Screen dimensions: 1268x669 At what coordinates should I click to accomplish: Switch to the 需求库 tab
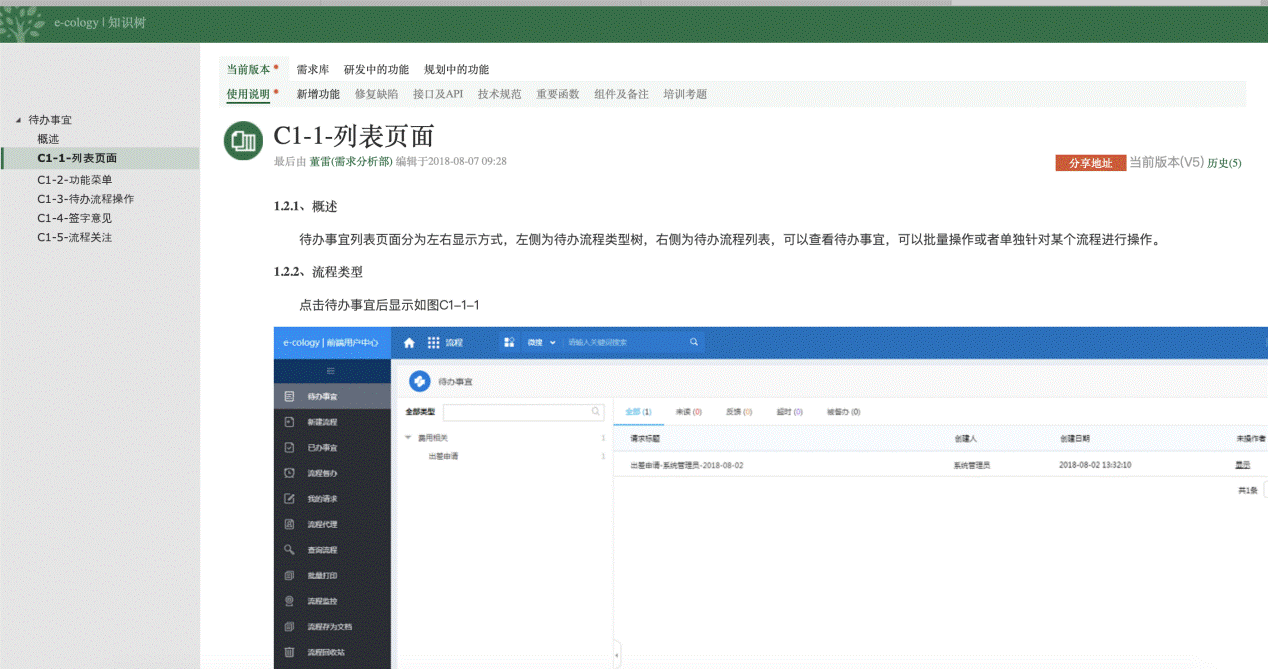pyautogui.click(x=312, y=70)
